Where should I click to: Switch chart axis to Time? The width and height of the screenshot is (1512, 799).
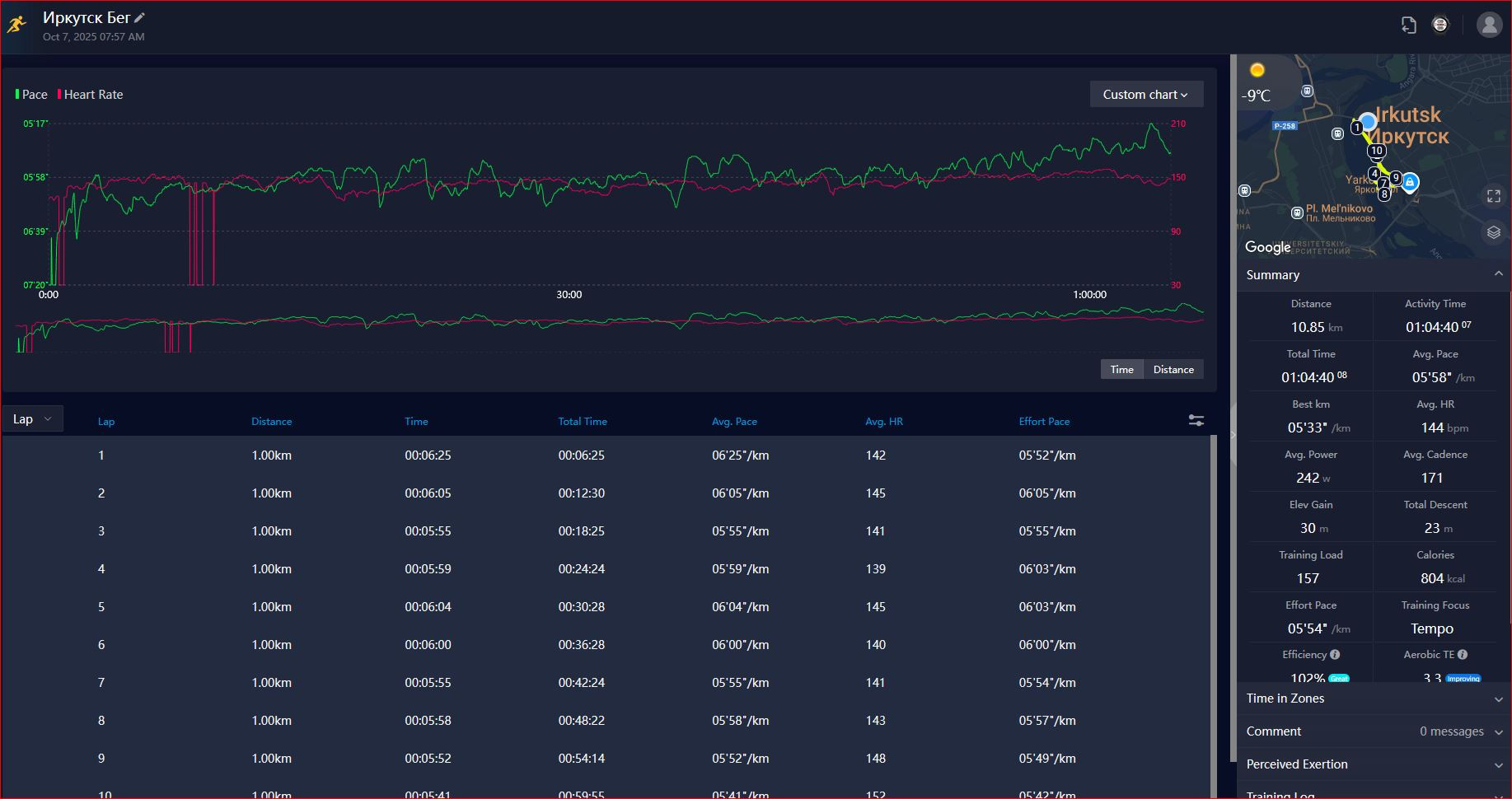coord(1121,369)
